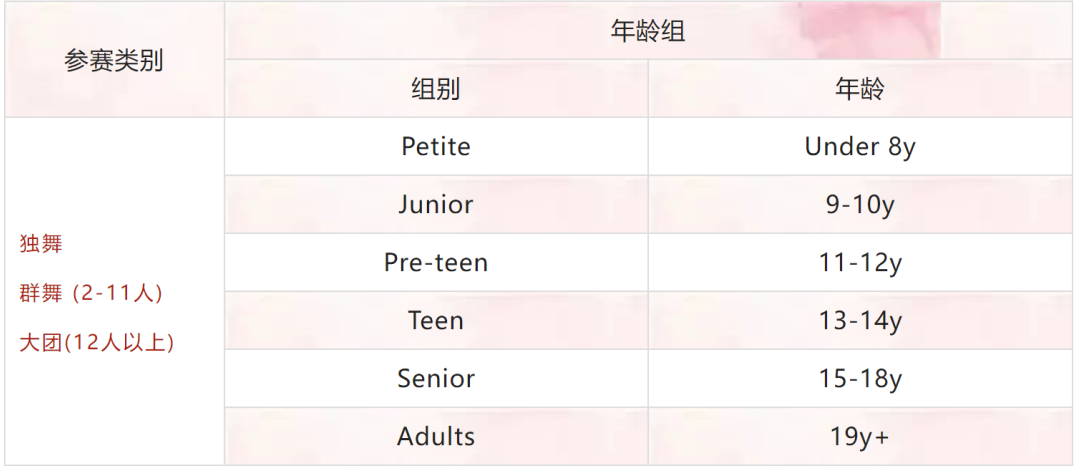Click the red 独舞 text

[41, 244]
